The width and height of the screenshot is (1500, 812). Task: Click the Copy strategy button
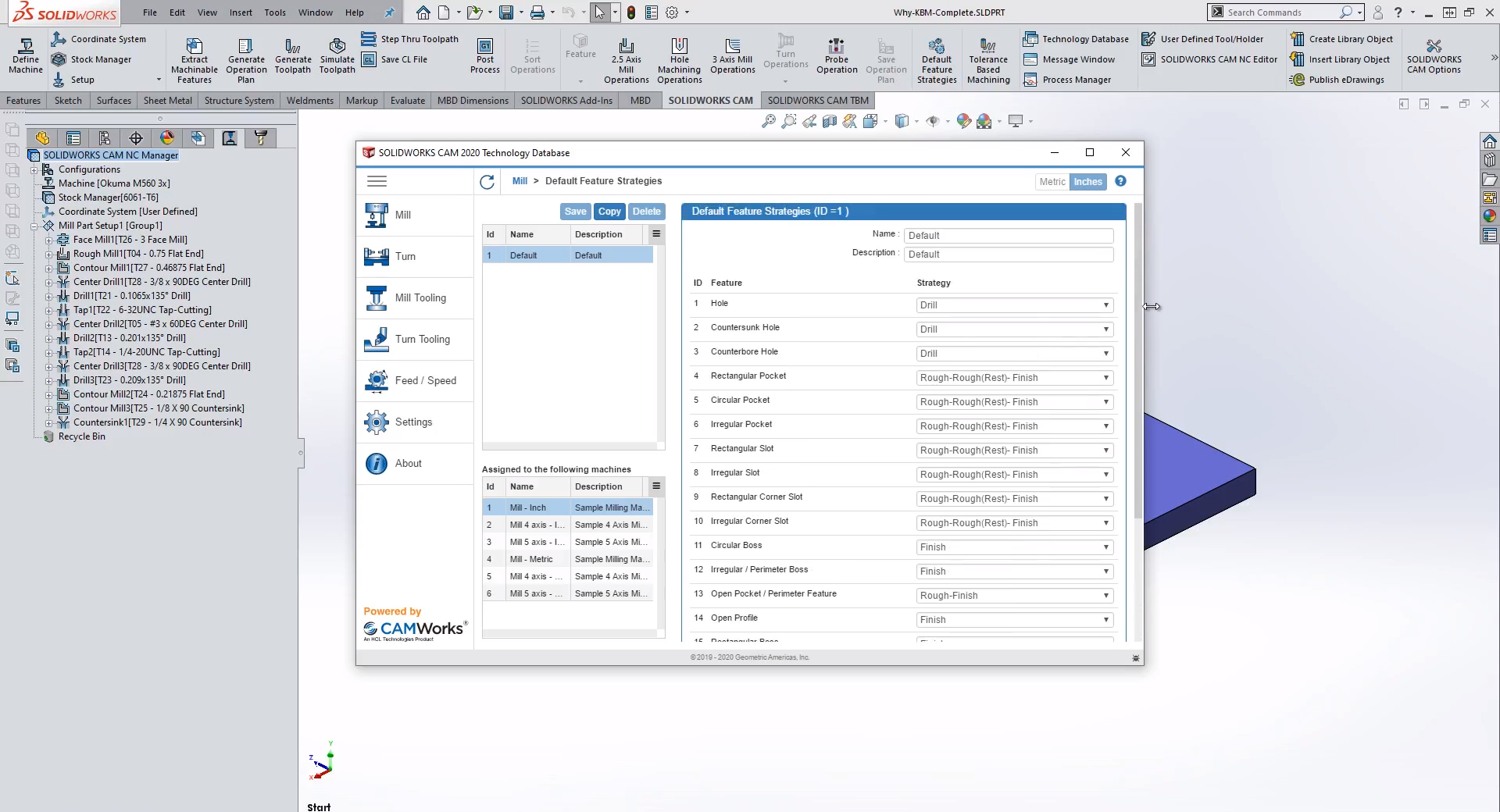click(609, 212)
